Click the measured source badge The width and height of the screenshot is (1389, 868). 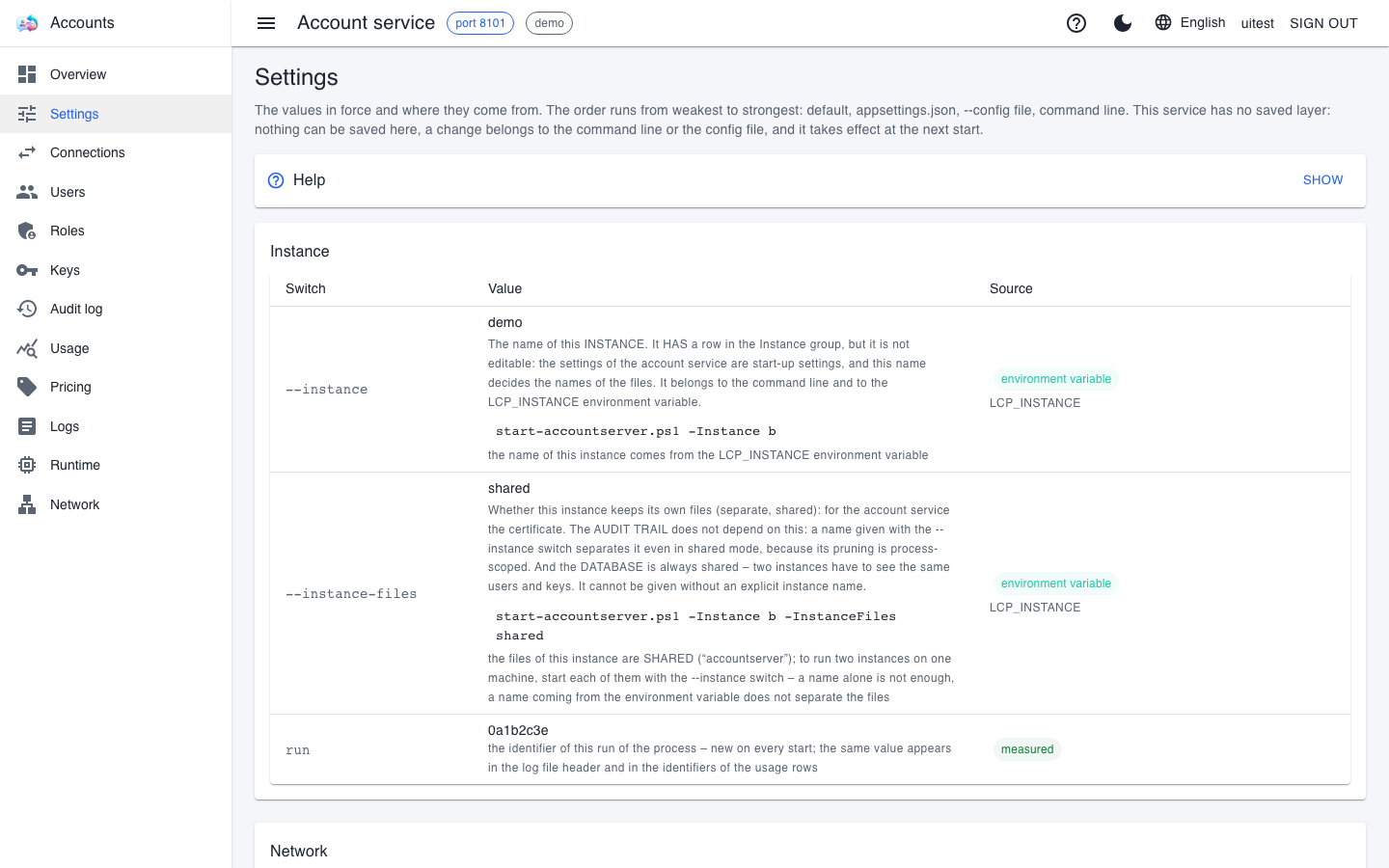click(x=1027, y=749)
